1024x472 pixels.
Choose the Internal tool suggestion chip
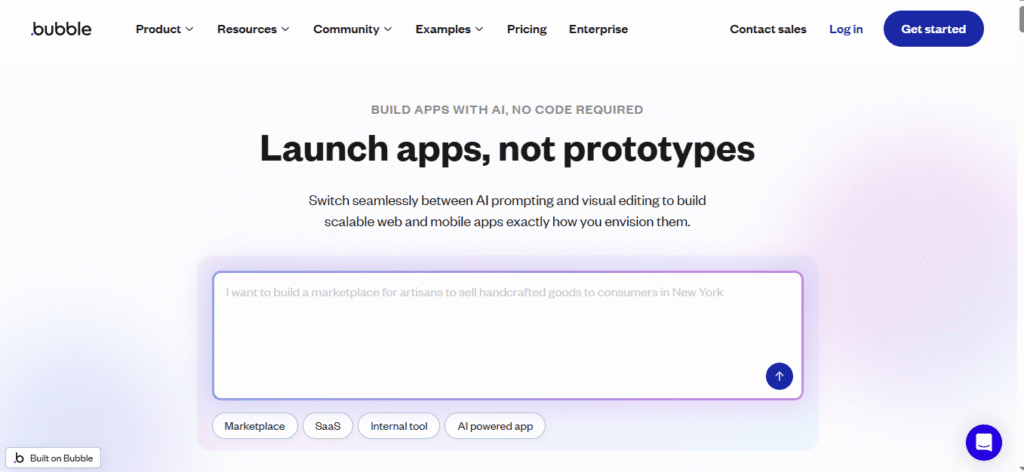(398, 426)
